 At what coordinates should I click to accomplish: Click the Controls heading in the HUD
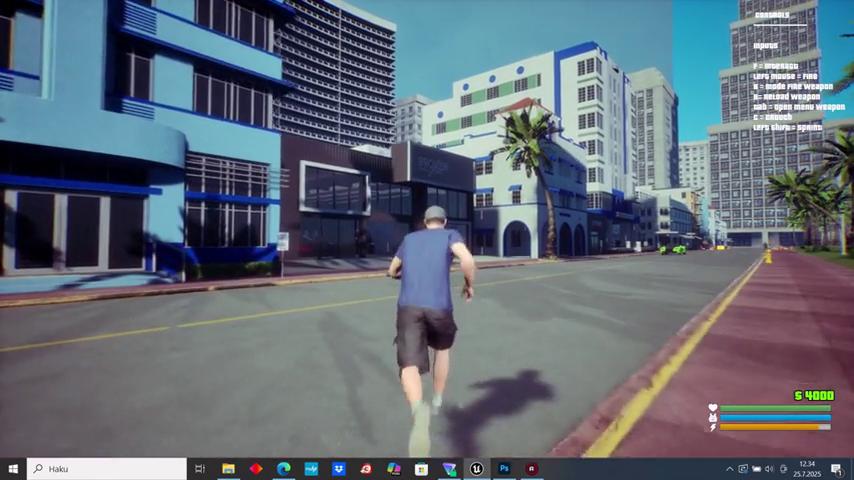point(772,15)
